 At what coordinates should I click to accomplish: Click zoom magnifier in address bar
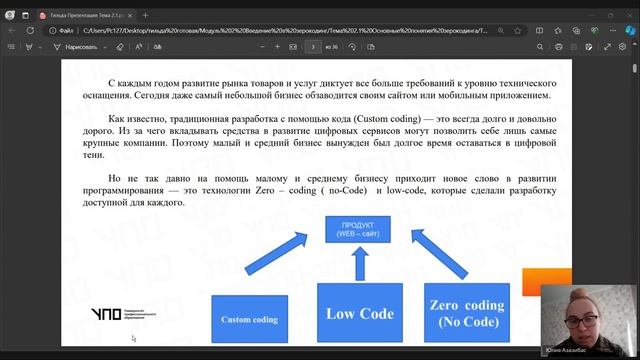501,31
